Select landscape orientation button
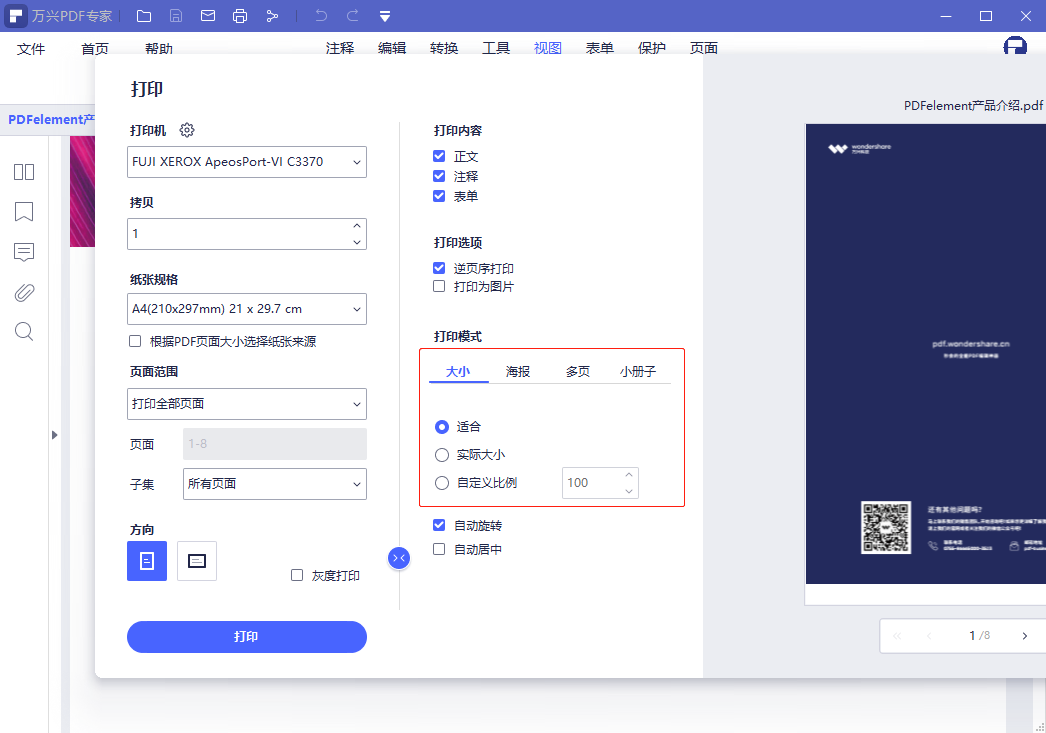 click(x=196, y=561)
